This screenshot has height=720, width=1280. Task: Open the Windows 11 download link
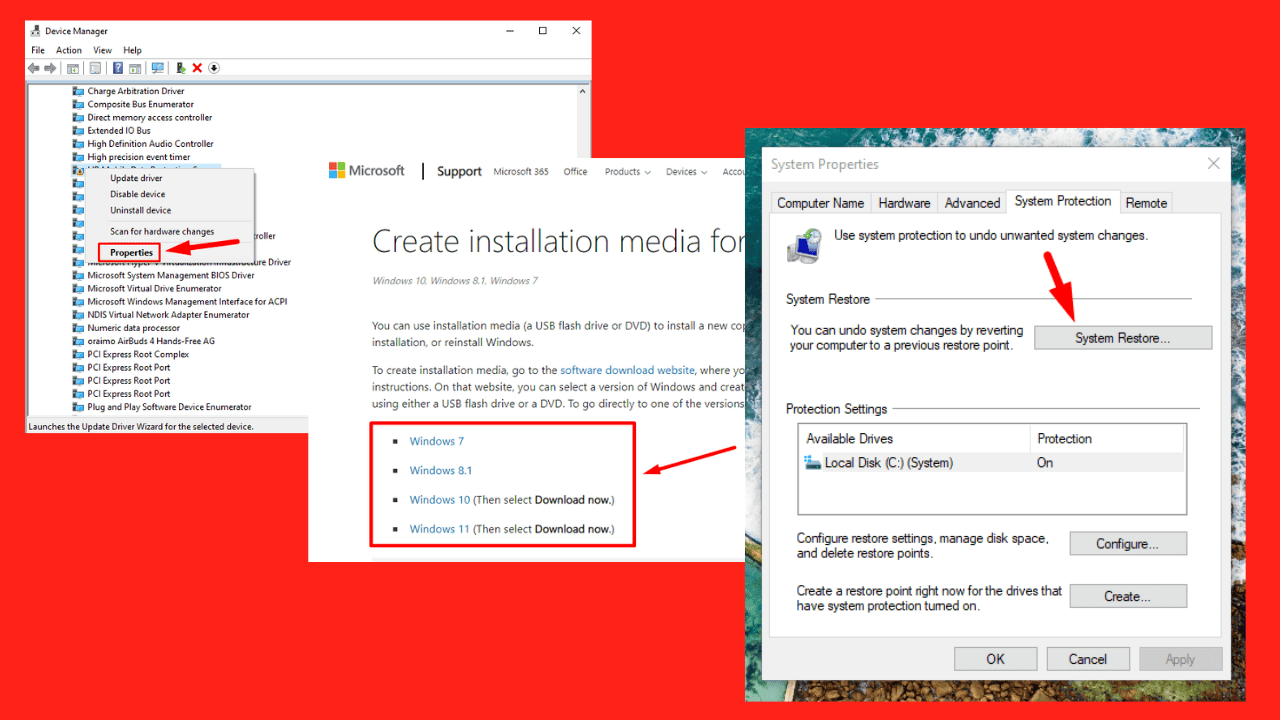pos(439,529)
